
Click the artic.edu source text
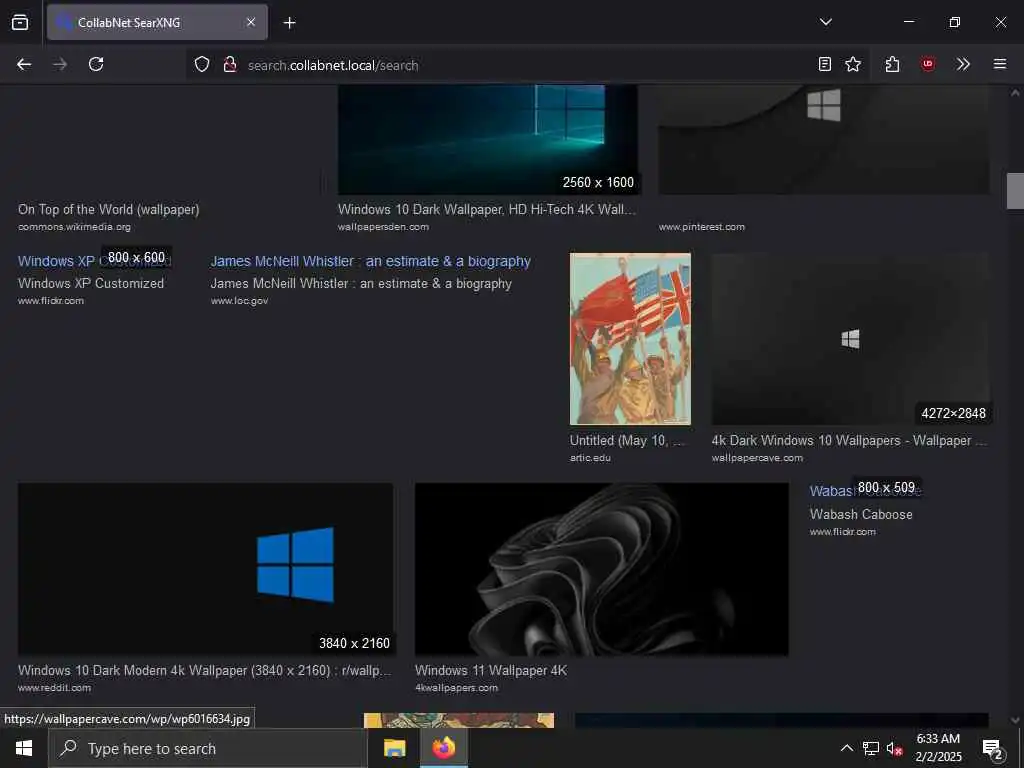coord(590,458)
